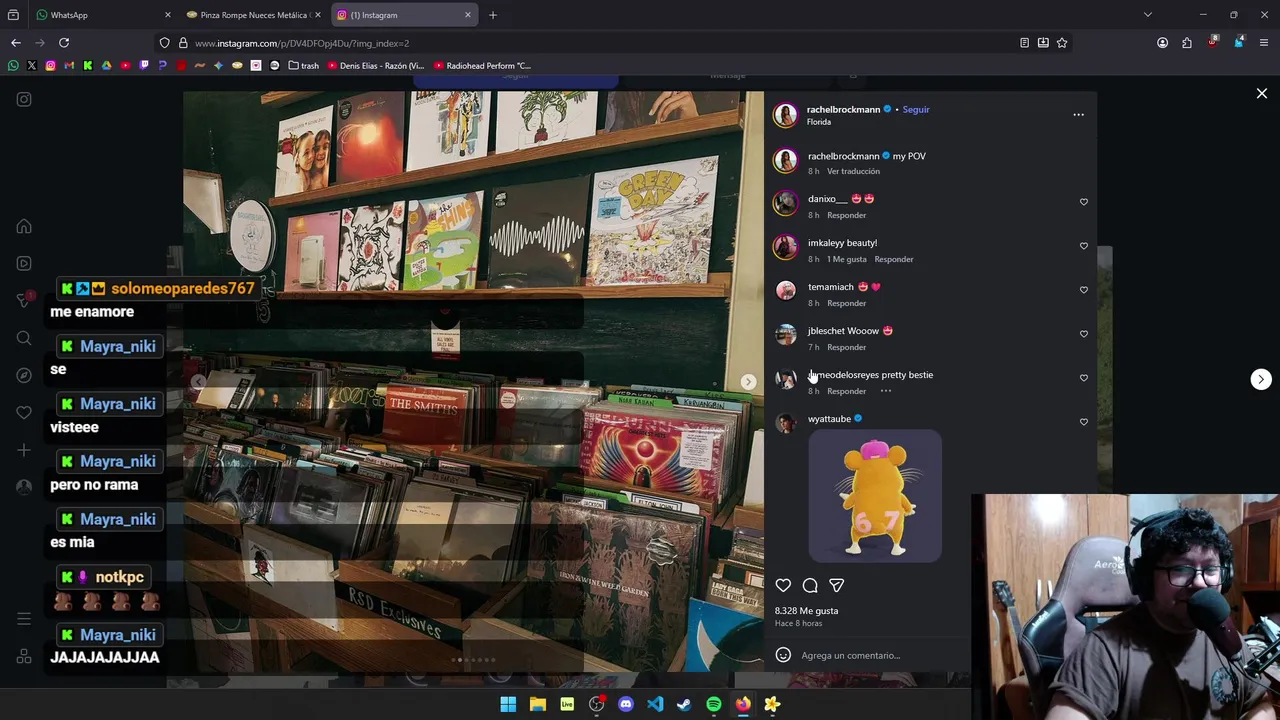Open Messages in the Instagram sidebar
Screen dimensions: 1280x720
coord(24,300)
